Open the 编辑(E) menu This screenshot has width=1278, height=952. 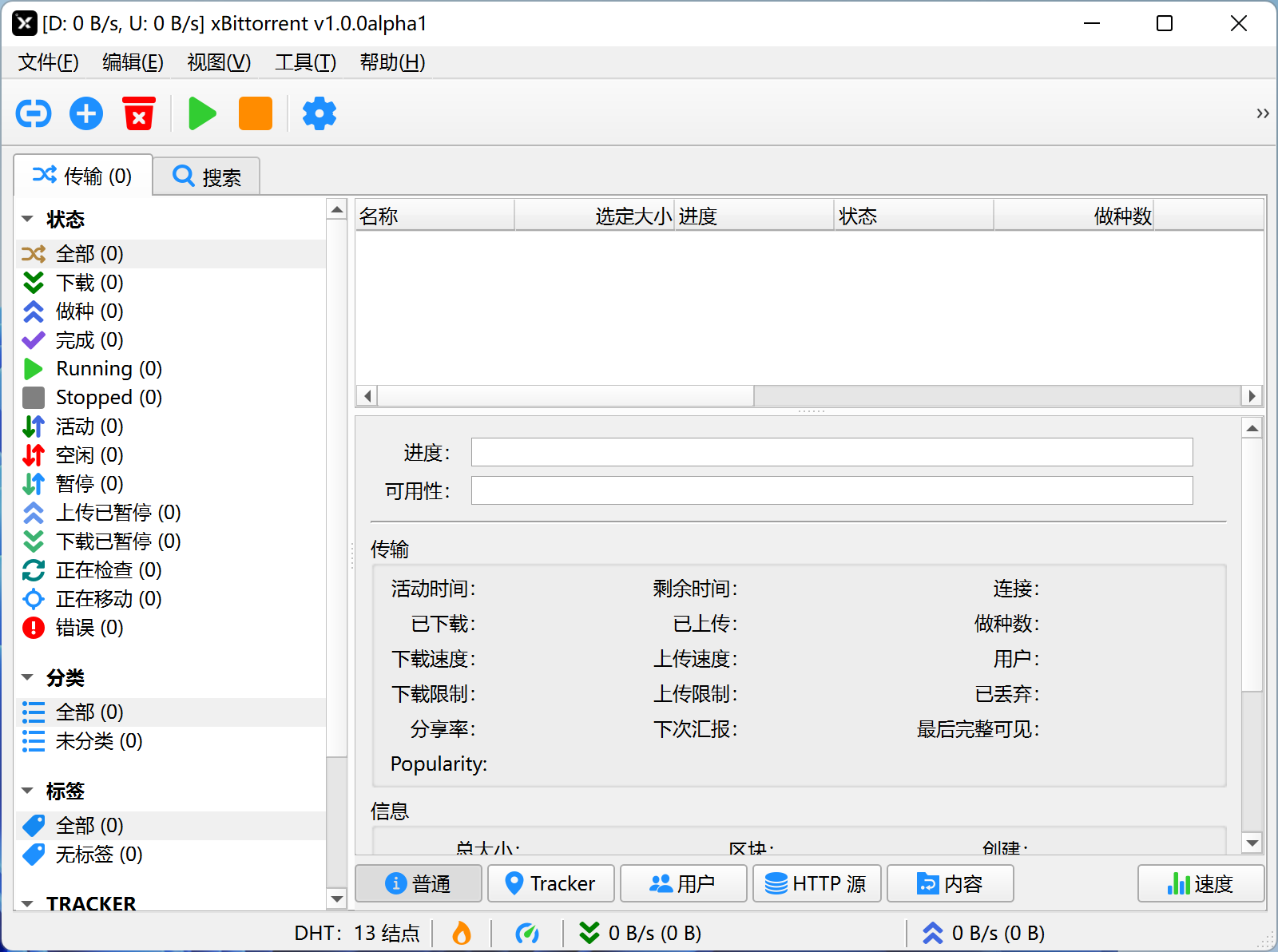(133, 62)
